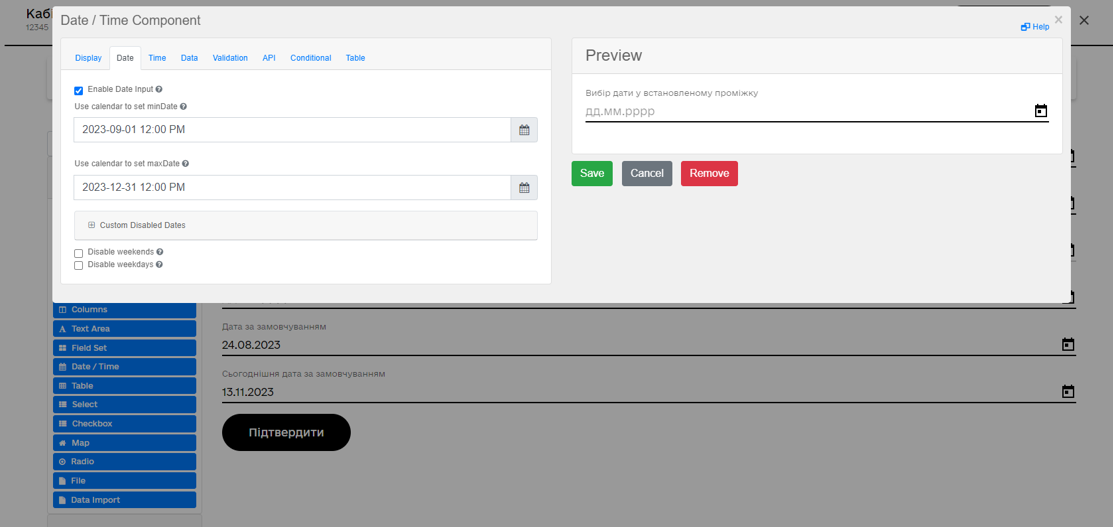
Task: Enable the Disable weekends checkbox
Action: [x=79, y=253]
